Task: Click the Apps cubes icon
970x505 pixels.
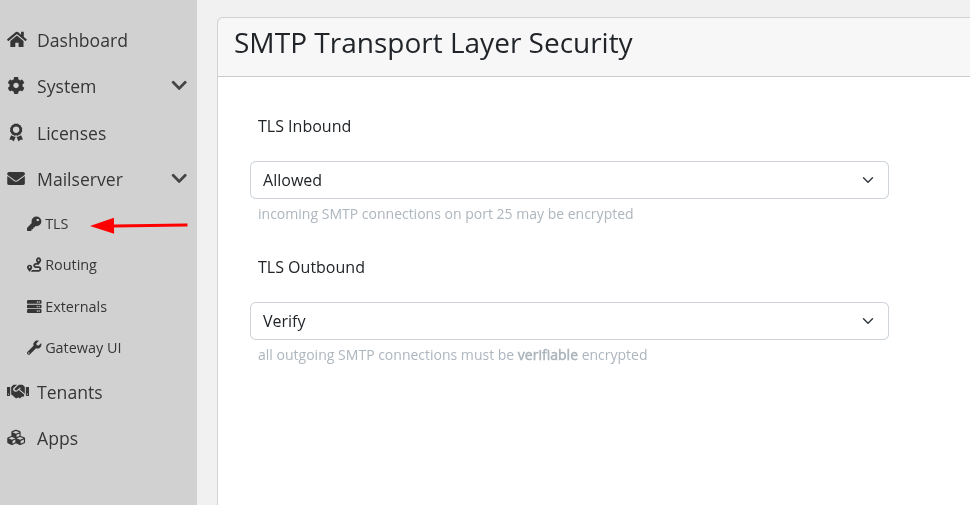Action: click(16, 438)
